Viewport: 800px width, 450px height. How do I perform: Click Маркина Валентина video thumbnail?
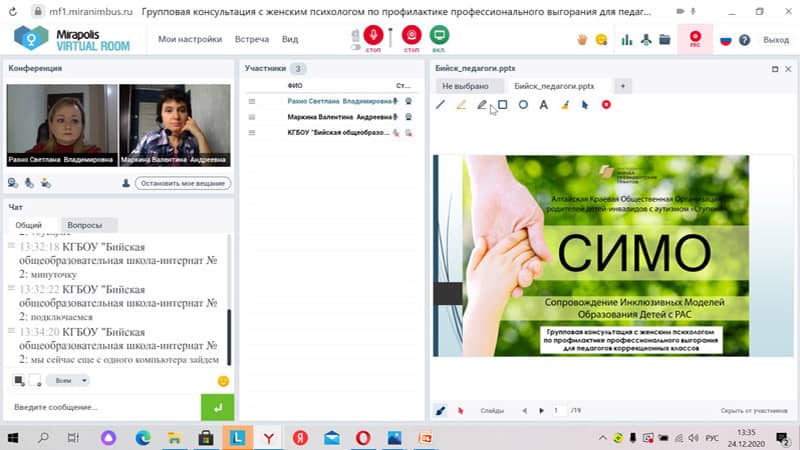[174, 125]
